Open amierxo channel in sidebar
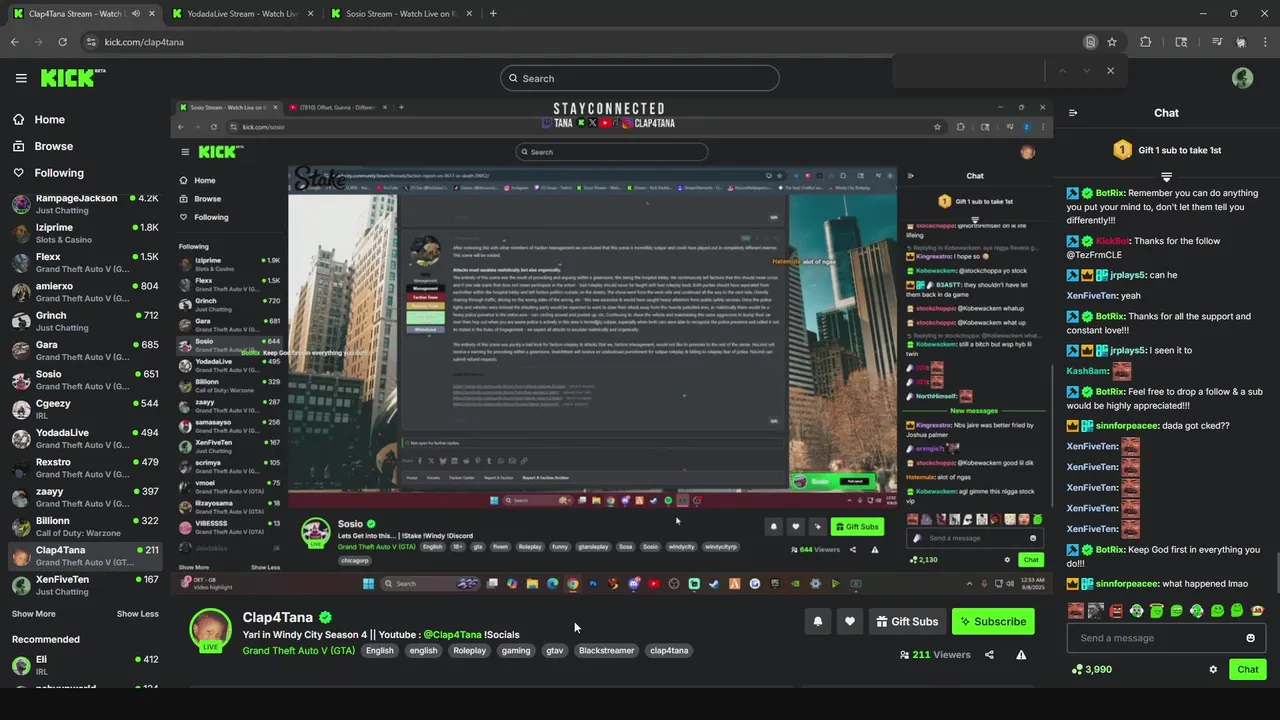1280x720 pixels. coord(84,292)
